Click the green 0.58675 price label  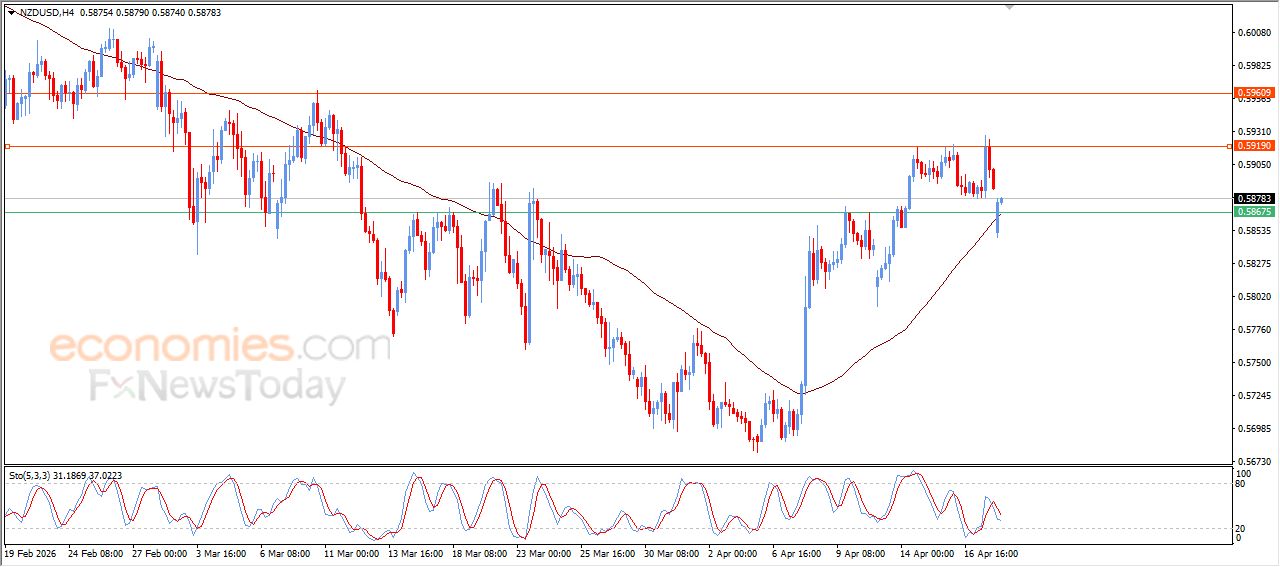[x=1254, y=212]
